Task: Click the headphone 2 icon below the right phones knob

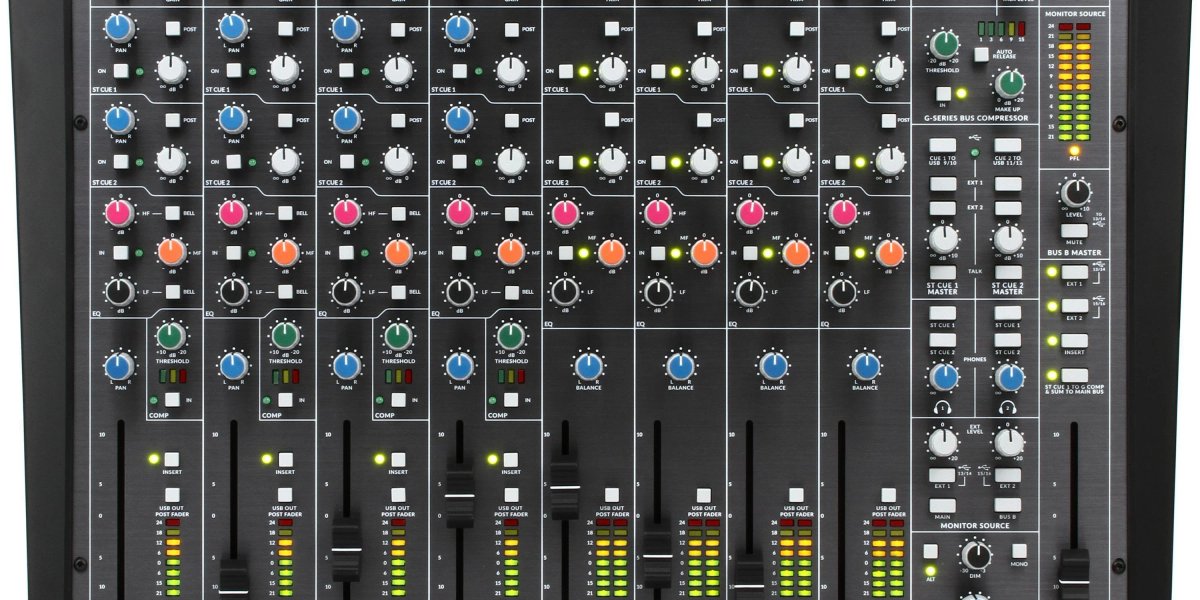Action: pos(1007,407)
